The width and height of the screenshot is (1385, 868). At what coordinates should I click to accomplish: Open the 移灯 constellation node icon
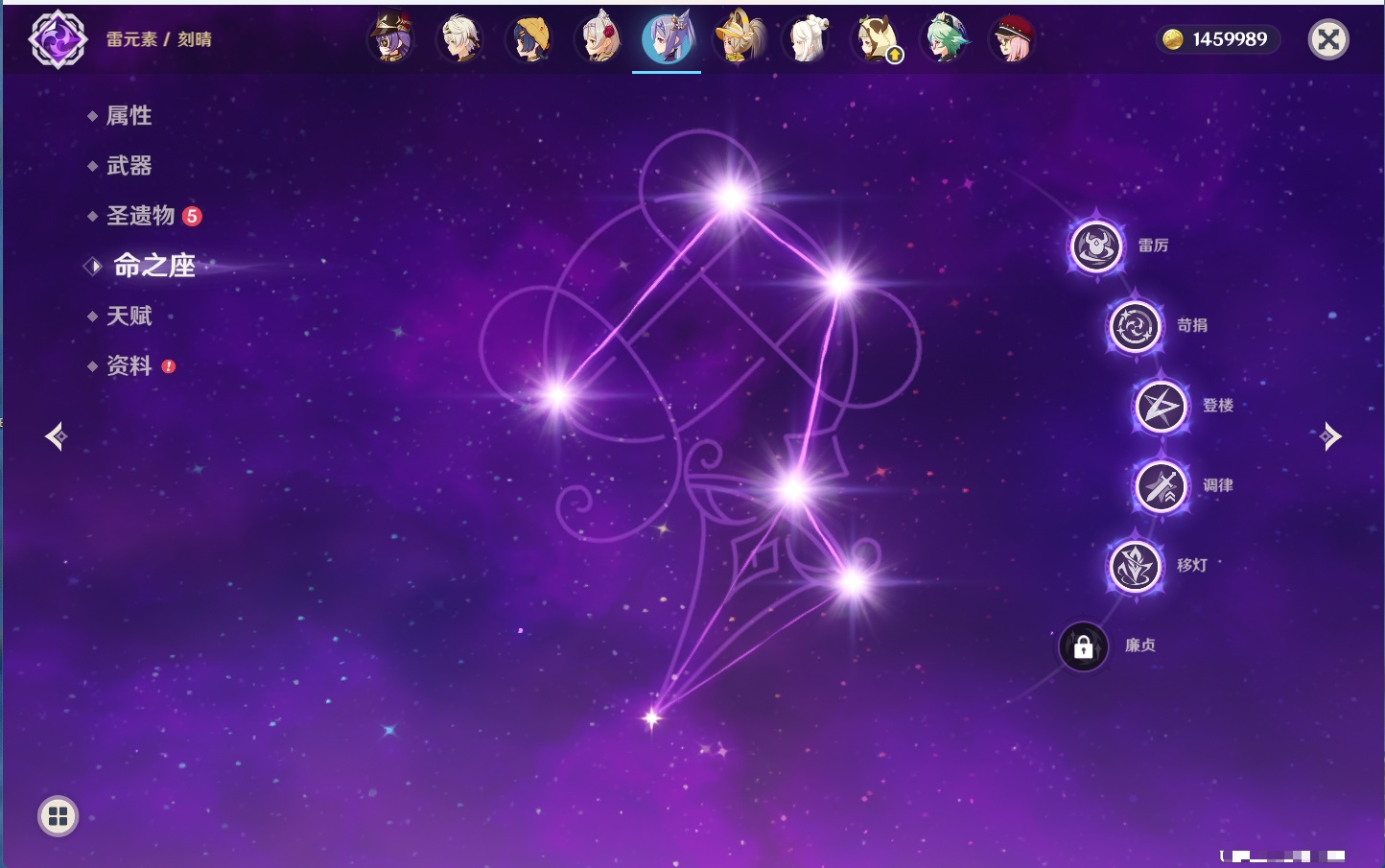(x=1136, y=566)
